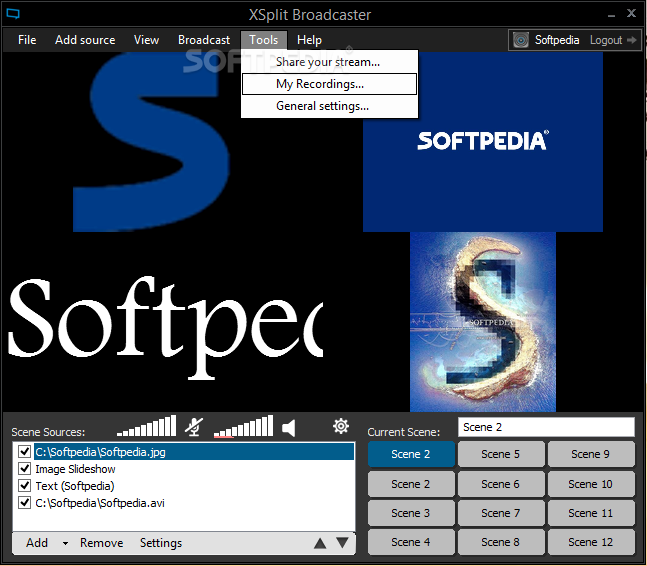Switch to Scene 8

pos(501,542)
